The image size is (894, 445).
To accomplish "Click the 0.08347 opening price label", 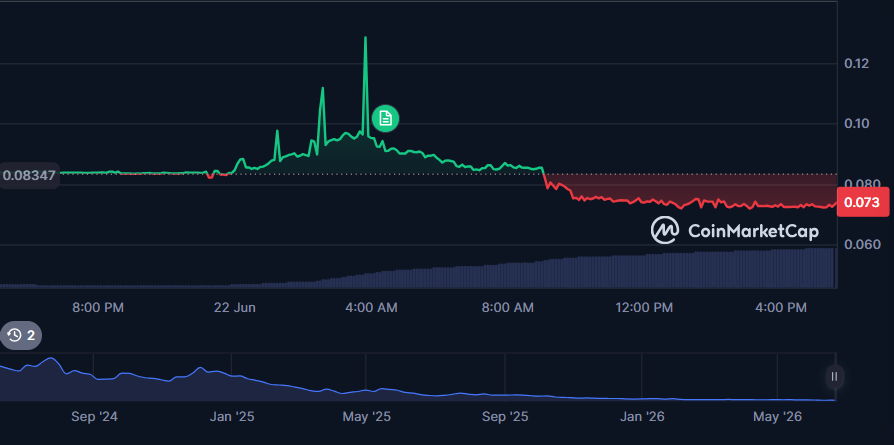I will pyautogui.click(x=29, y=175).
